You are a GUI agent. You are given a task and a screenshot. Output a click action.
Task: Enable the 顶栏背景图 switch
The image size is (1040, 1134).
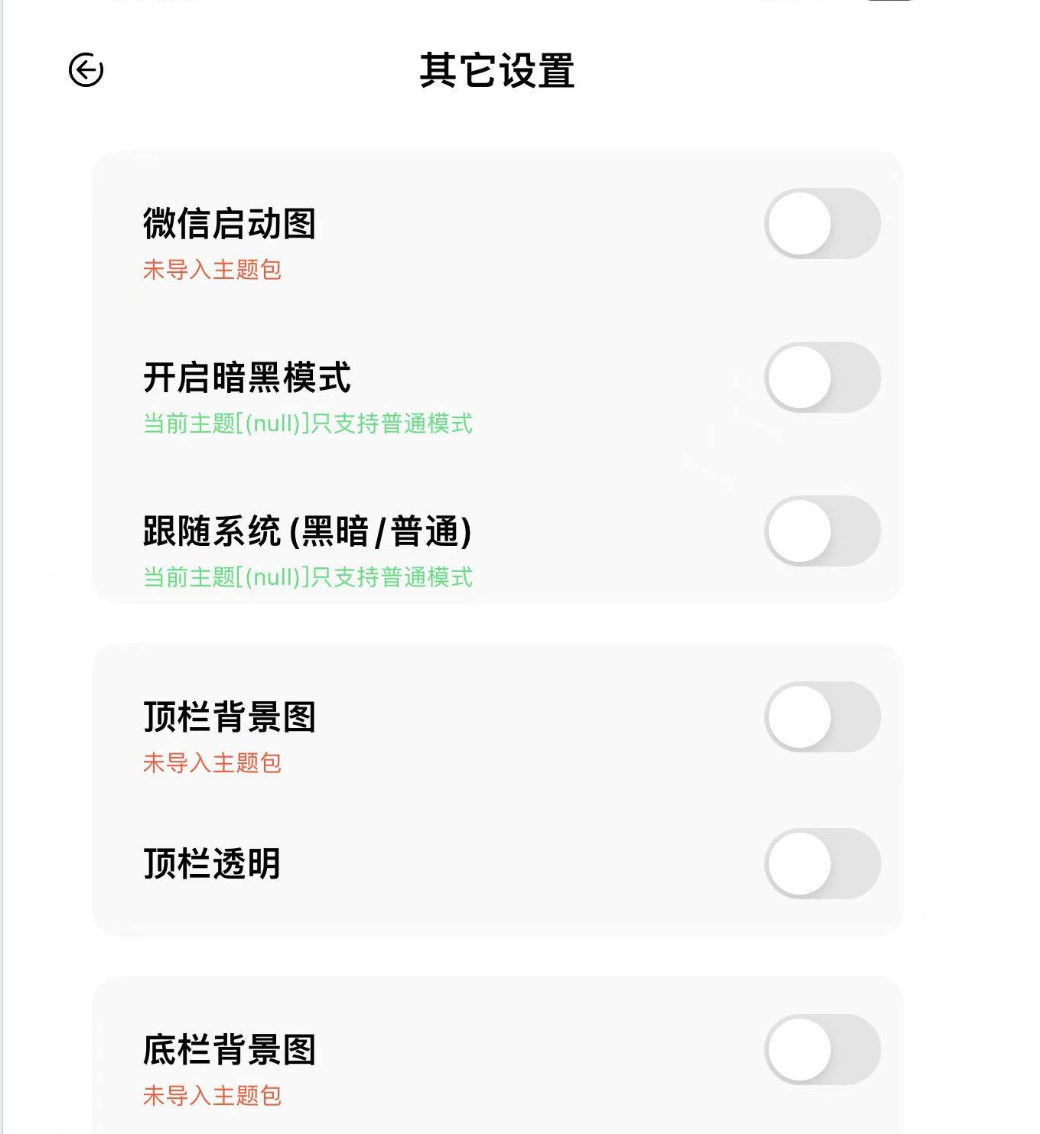[x=822, y=717]
